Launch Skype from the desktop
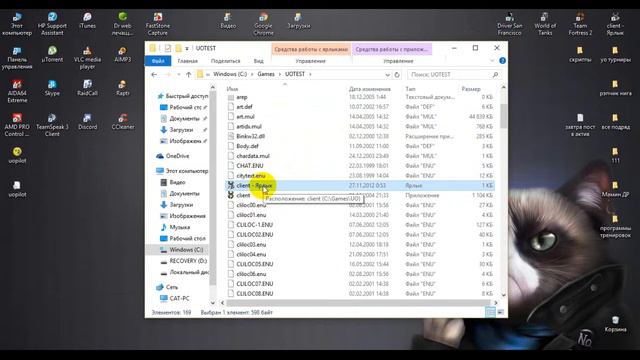 point(52,88)
